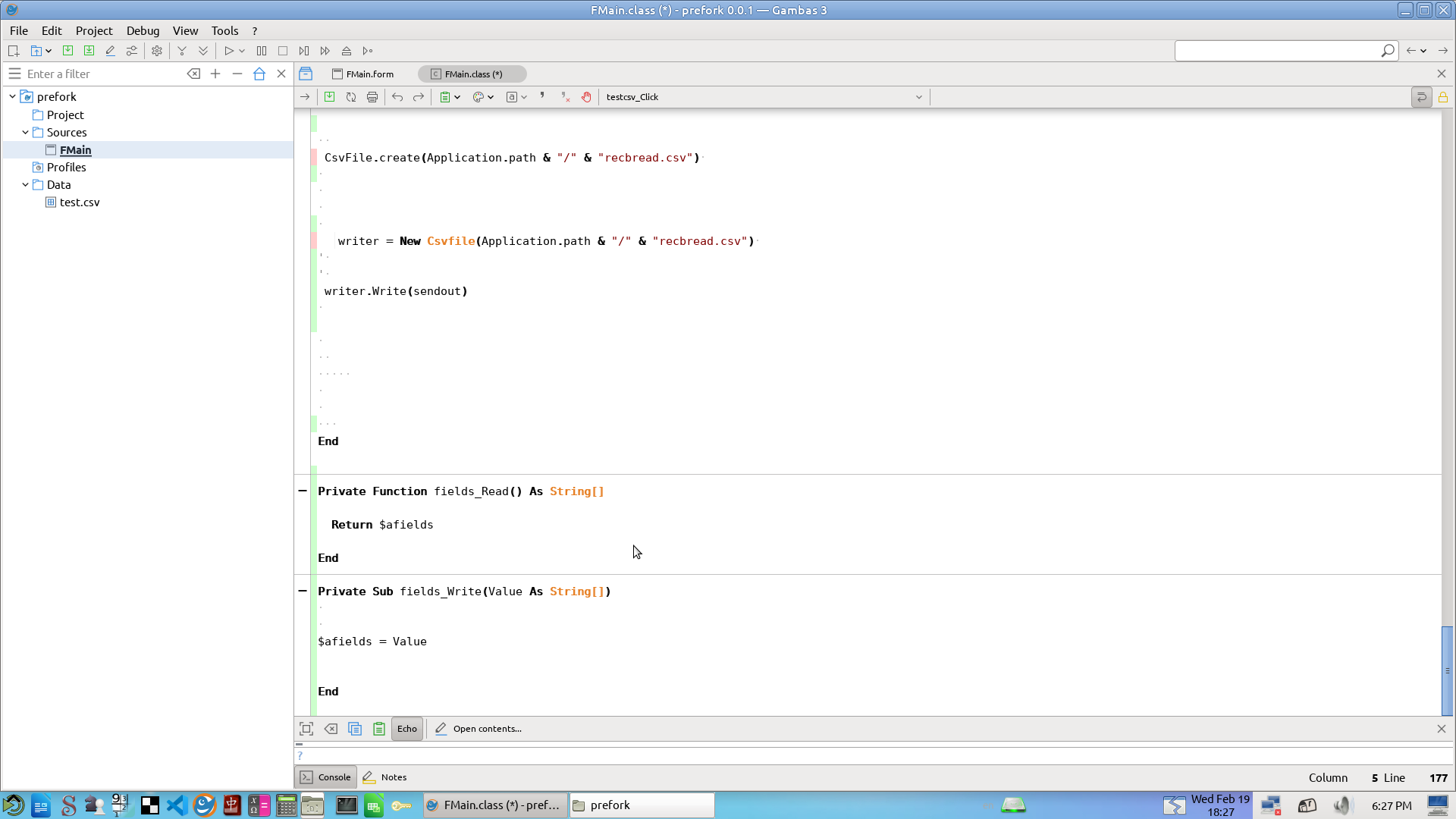Screen dimensions: 1456x819
Task: Clear console with the erase icon
Action: click(x=331, y=729)
